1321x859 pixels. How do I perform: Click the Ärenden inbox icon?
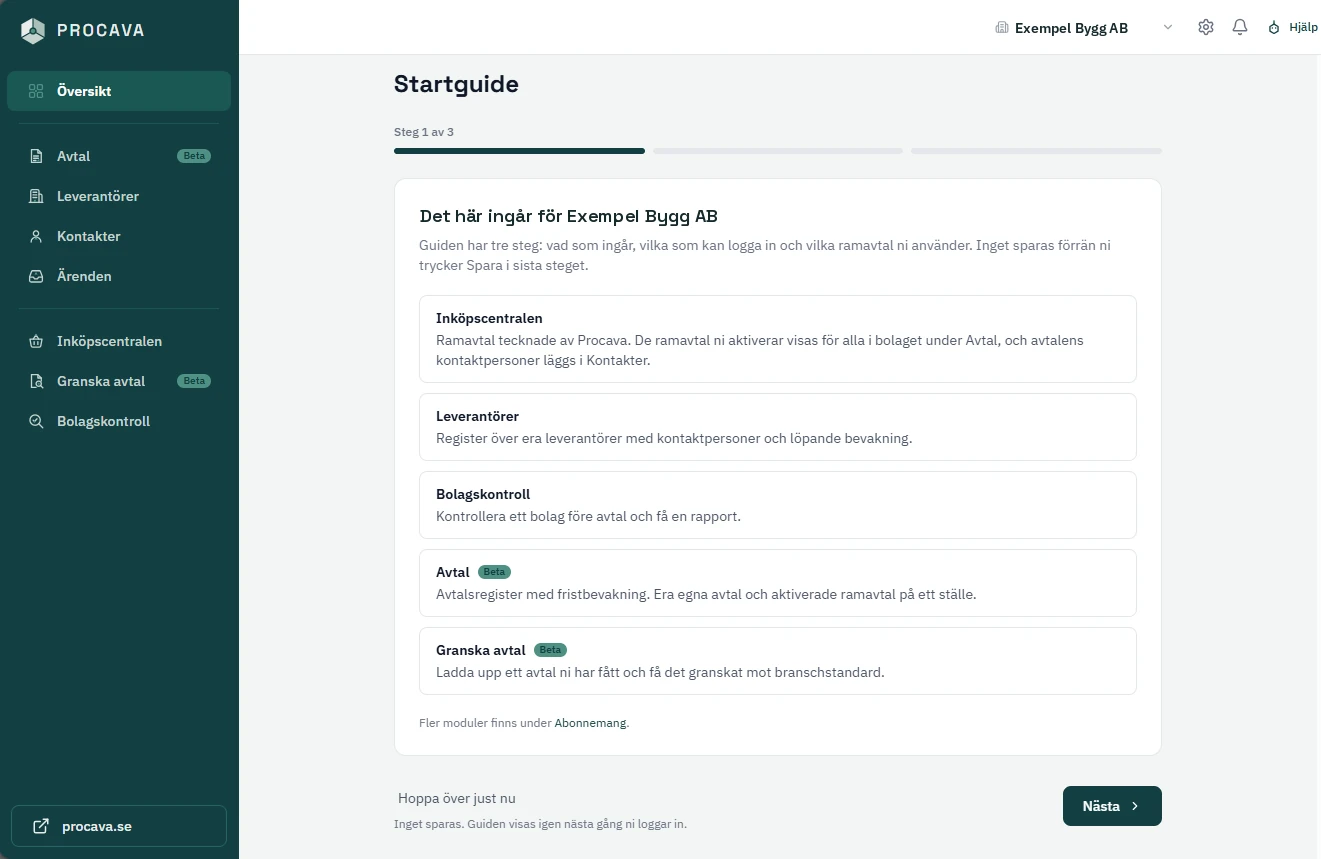36,276
